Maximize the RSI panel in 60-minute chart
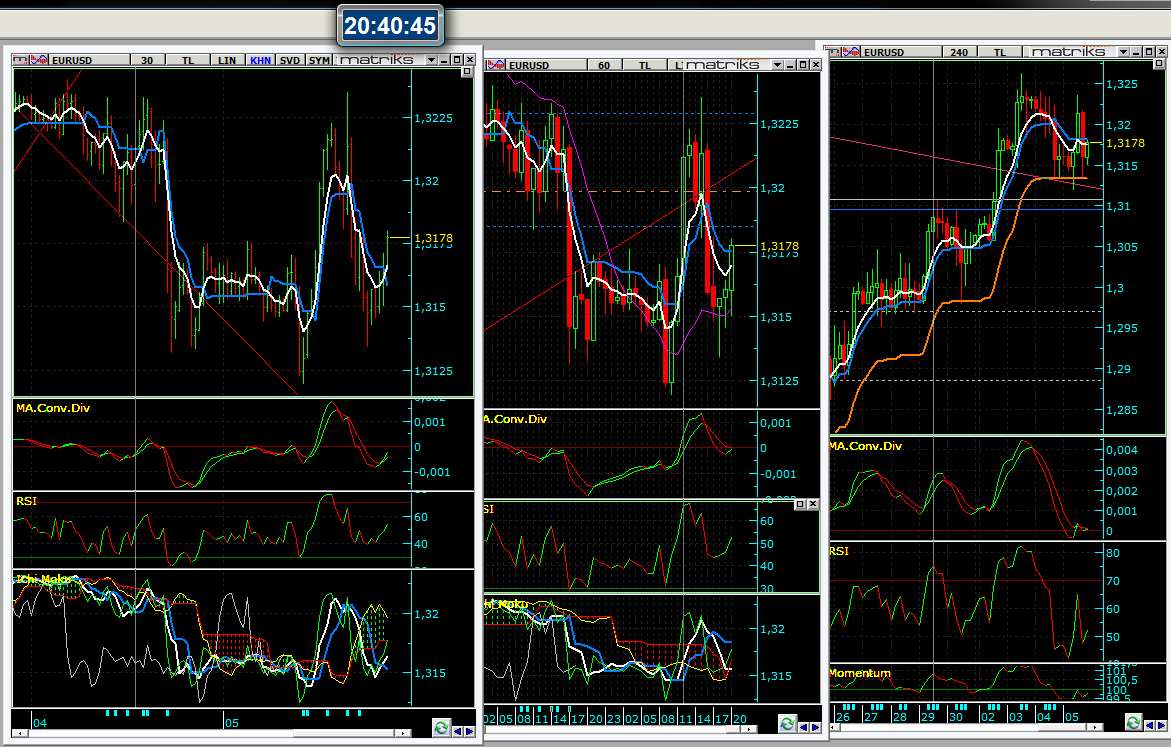 coord(799,505)
